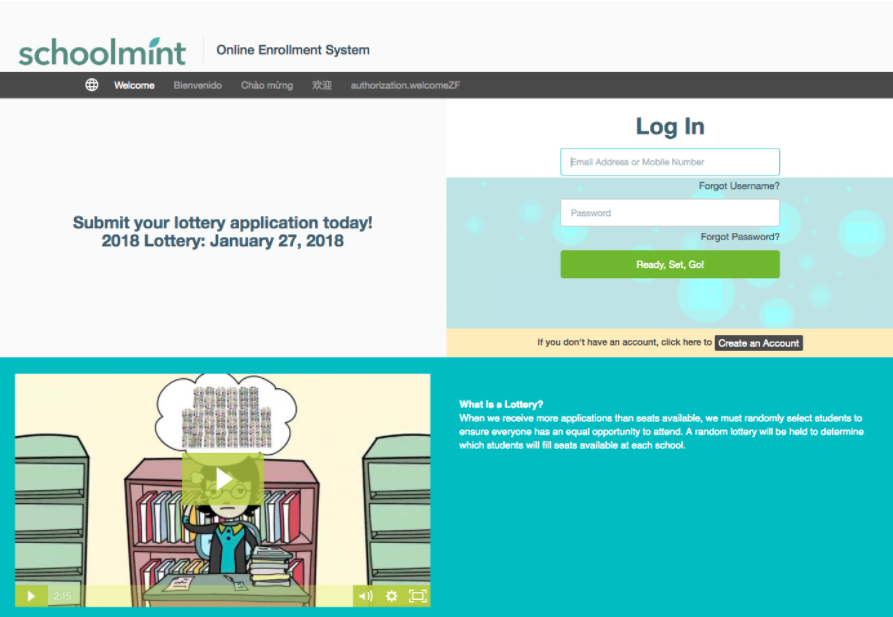Select the authorization.welcomeZF language option

click(405, 85)
